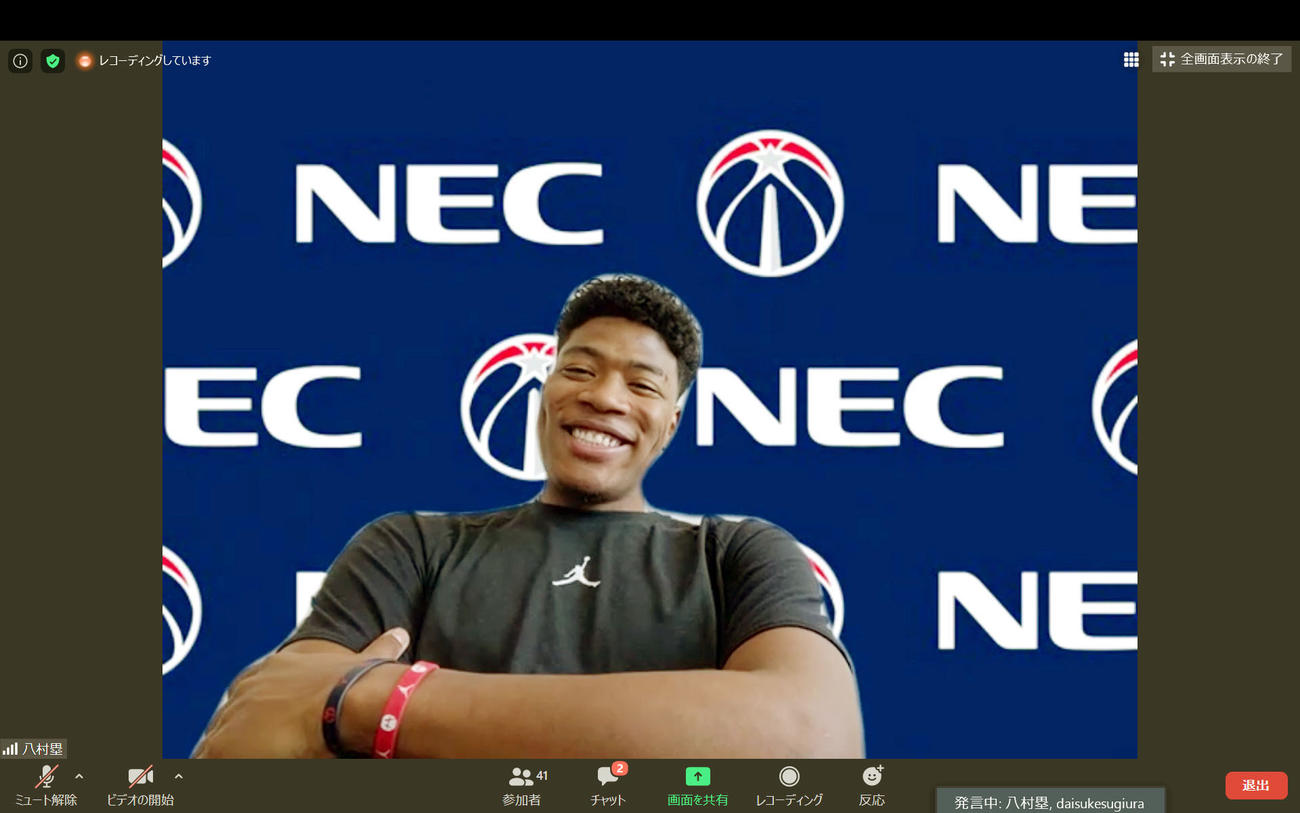Screen dimensions: 1300x813
Task: Click the 発言中 active speaker notice
Action: point(1049,801)
